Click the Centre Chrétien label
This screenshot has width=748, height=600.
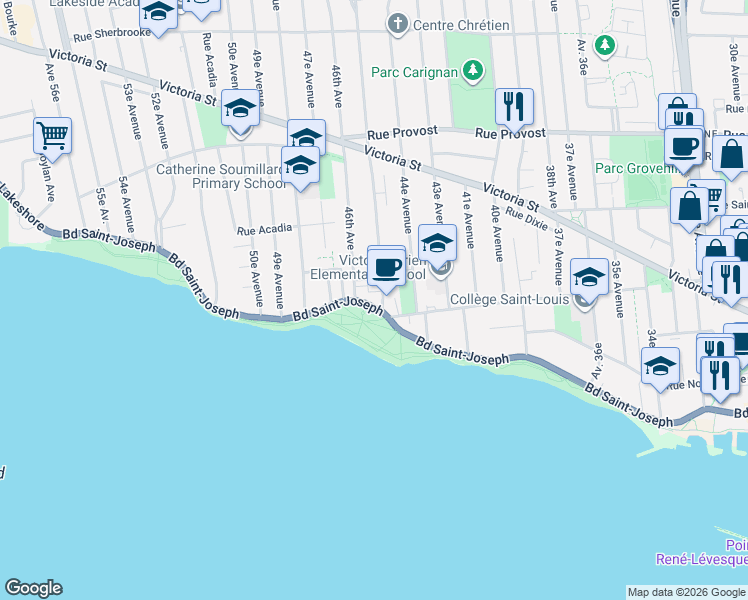coord(461,25)
